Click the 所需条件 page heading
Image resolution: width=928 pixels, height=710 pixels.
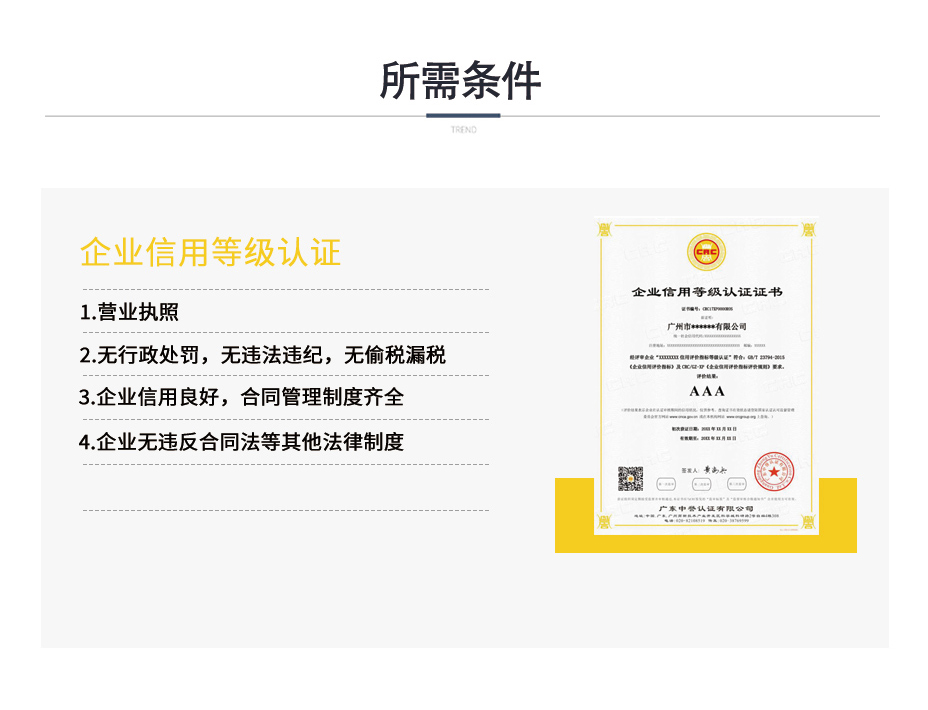(462, 81)
